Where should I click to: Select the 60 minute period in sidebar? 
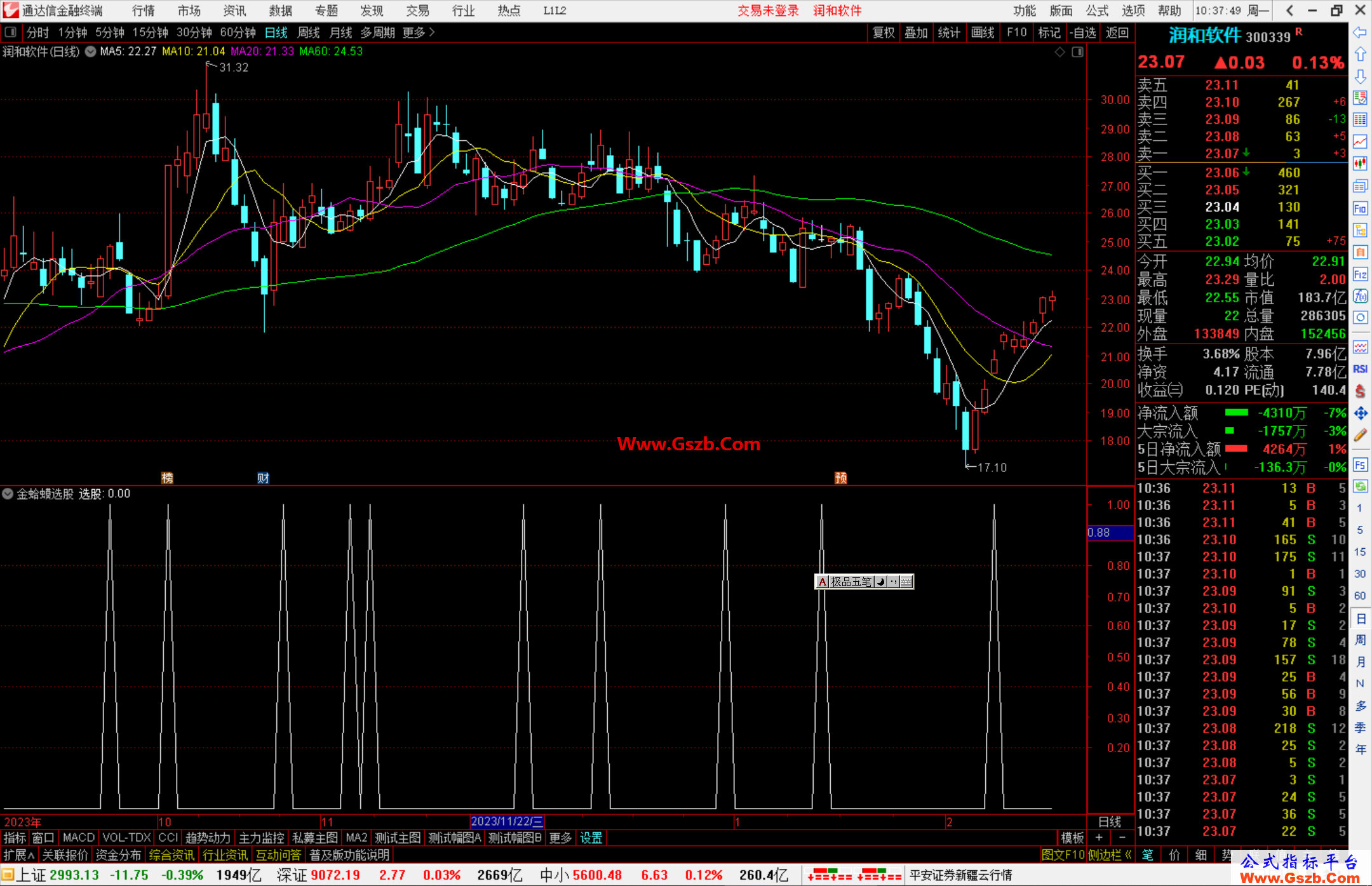1360,596
